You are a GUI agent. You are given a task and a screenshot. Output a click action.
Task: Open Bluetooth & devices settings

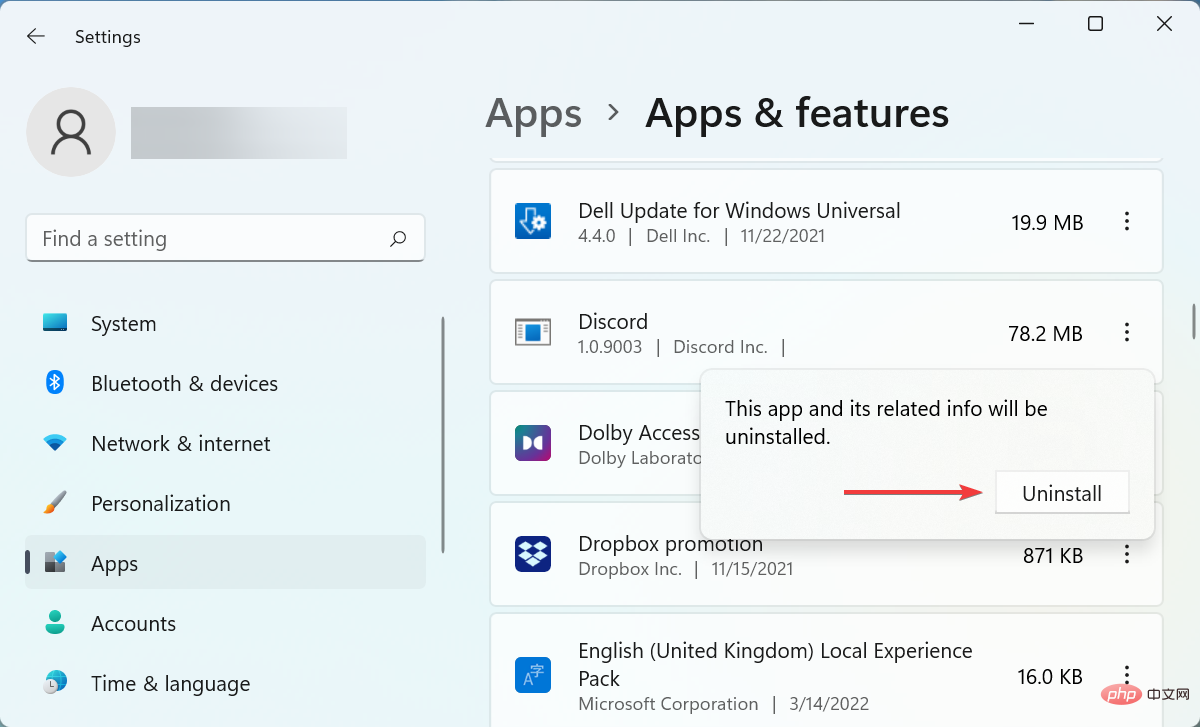tap(225, 384)
